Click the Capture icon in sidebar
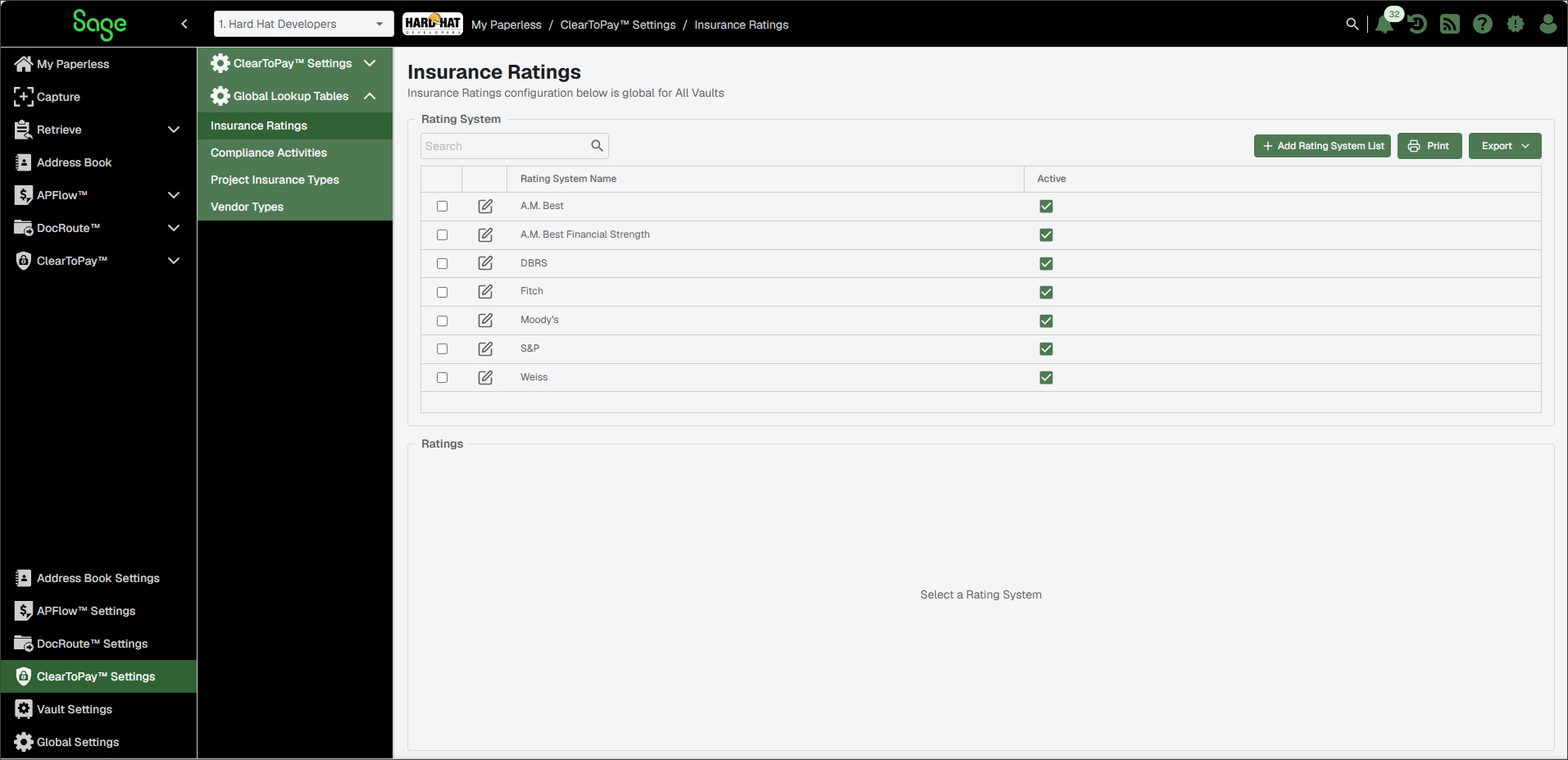Image resolution: width=1568 pixels, height=760 pixels. point(24,97)
